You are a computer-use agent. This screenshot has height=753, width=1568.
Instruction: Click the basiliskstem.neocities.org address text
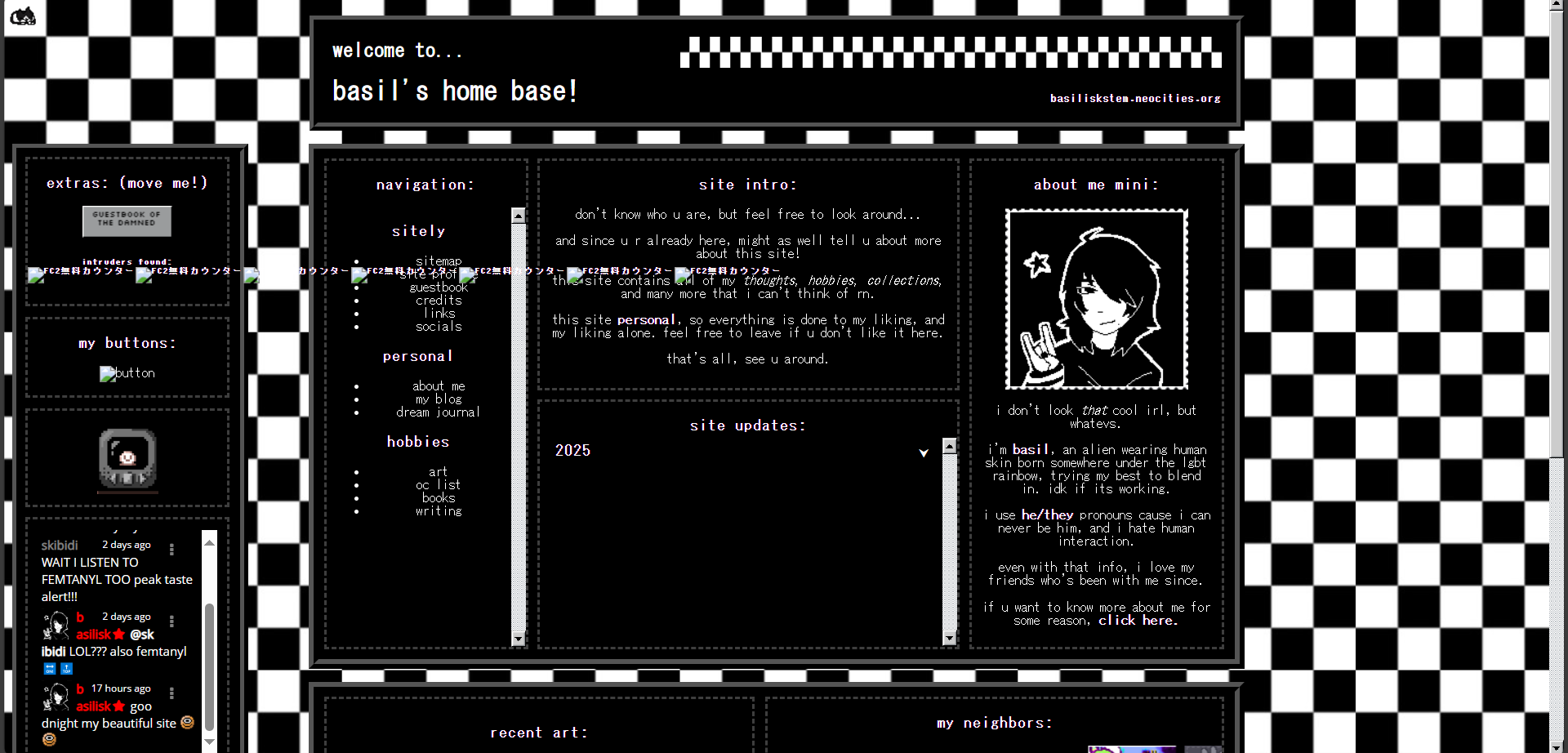(x=1135, y=98)
